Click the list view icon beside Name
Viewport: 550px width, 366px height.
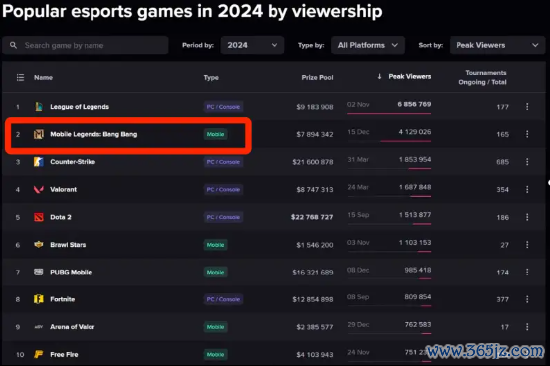point(20,77)
